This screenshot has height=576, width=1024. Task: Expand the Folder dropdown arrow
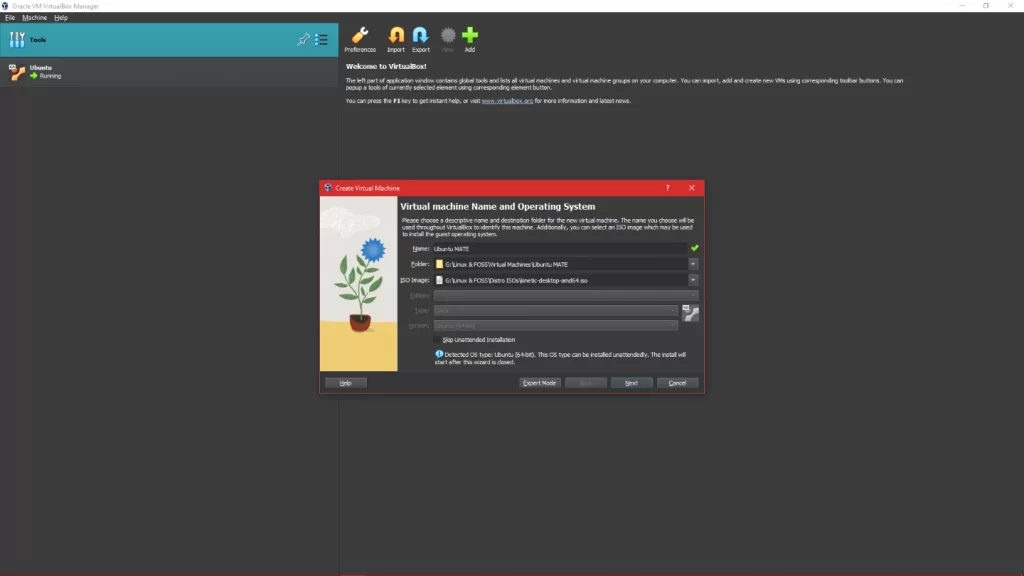click(x=693, y=264)
